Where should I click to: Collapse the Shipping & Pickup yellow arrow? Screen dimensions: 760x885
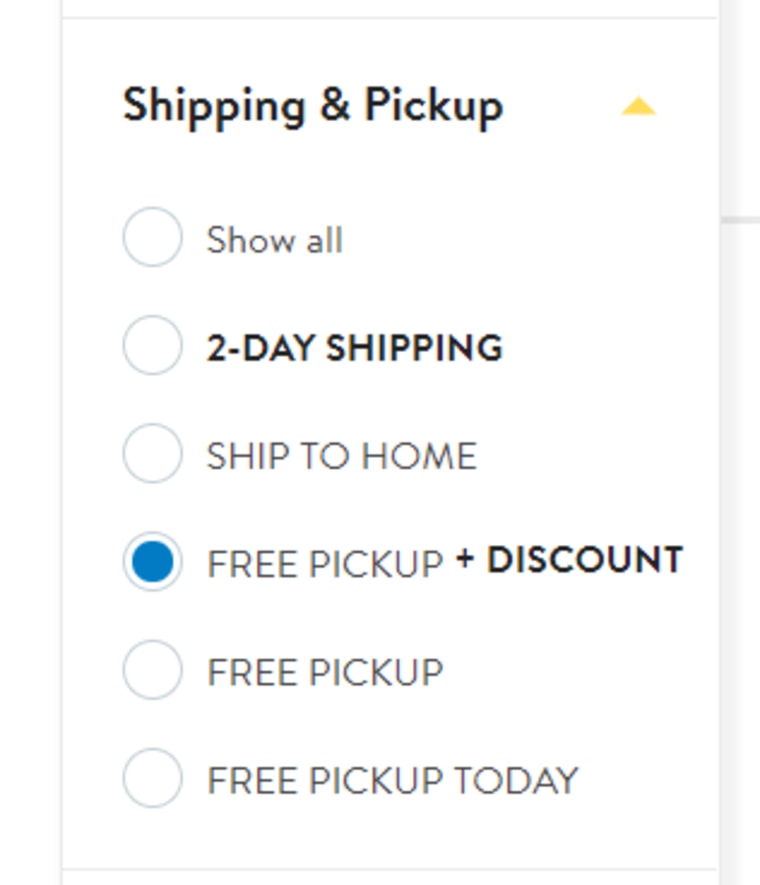click(x=638, y=107)
